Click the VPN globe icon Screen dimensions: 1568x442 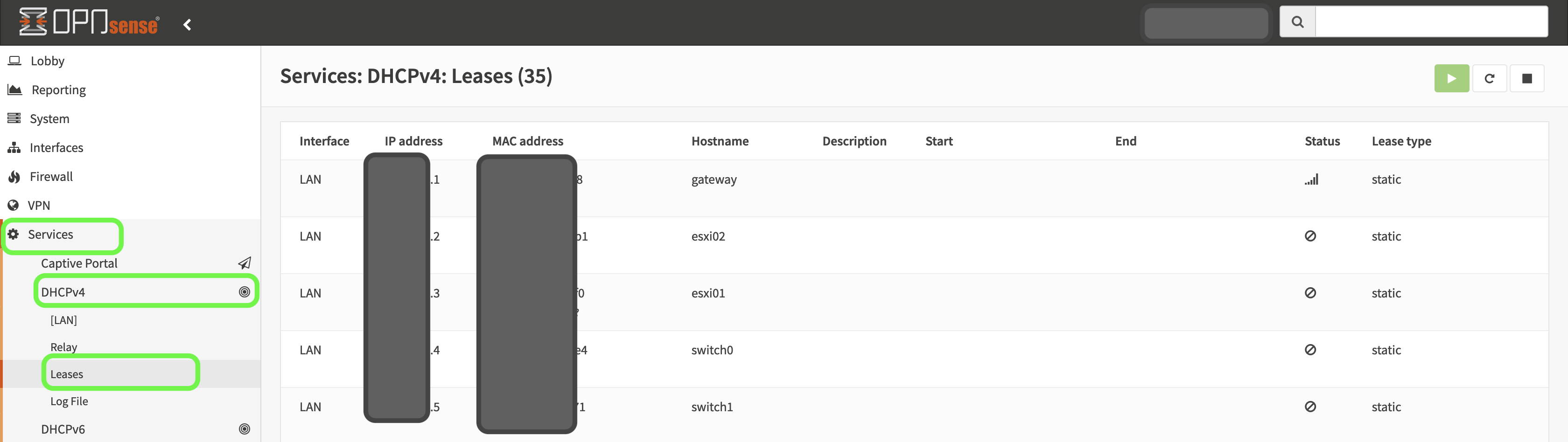[x=13, y=205]
